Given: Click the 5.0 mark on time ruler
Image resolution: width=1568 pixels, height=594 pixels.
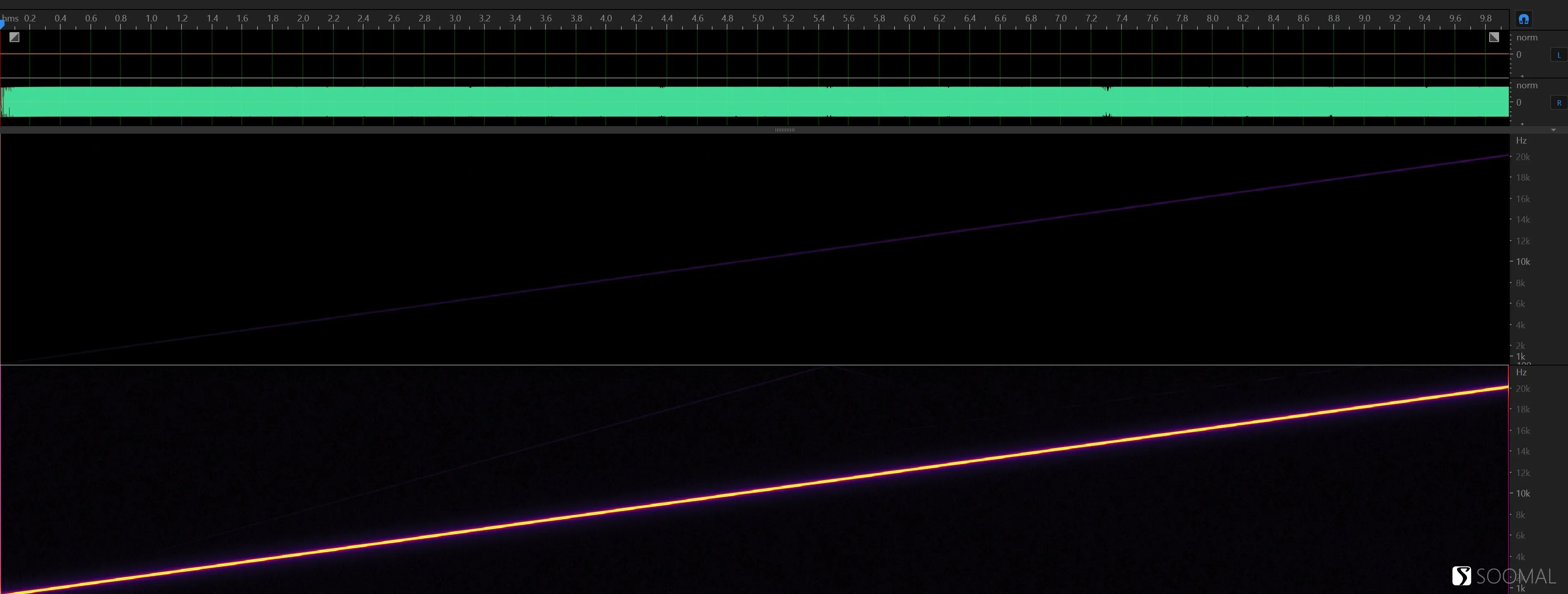Looking at the screenshot, I should pos(758,18).
